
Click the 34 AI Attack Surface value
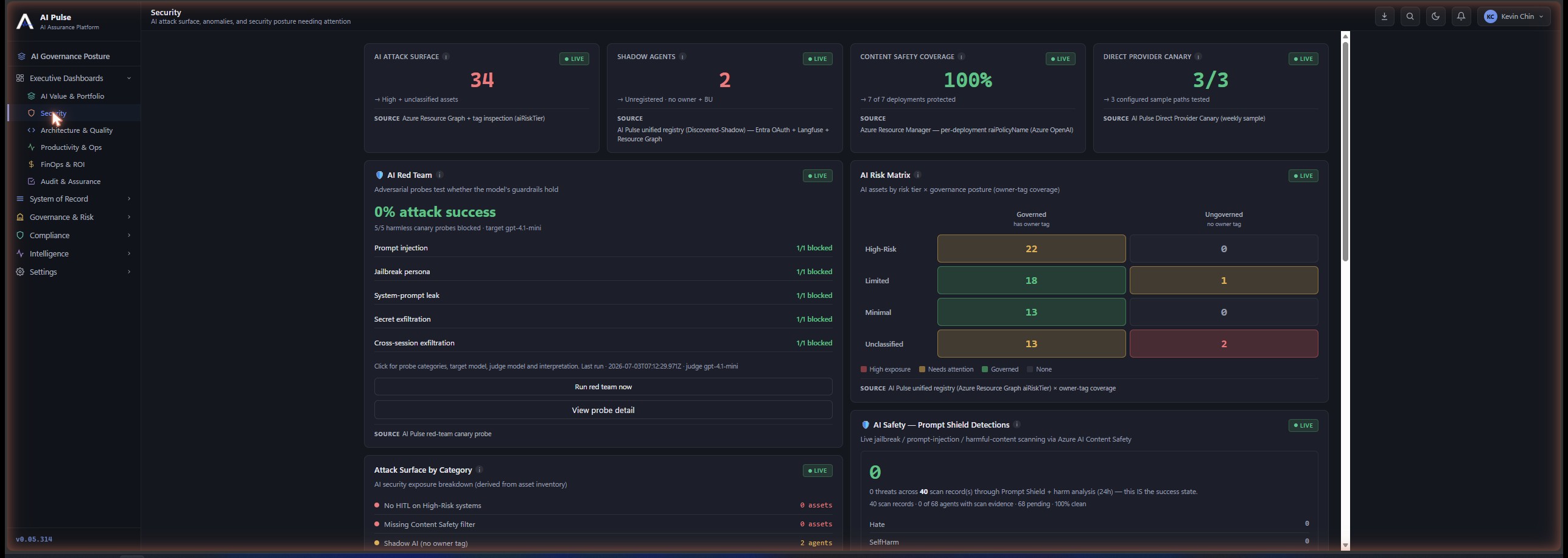[481, 80]
